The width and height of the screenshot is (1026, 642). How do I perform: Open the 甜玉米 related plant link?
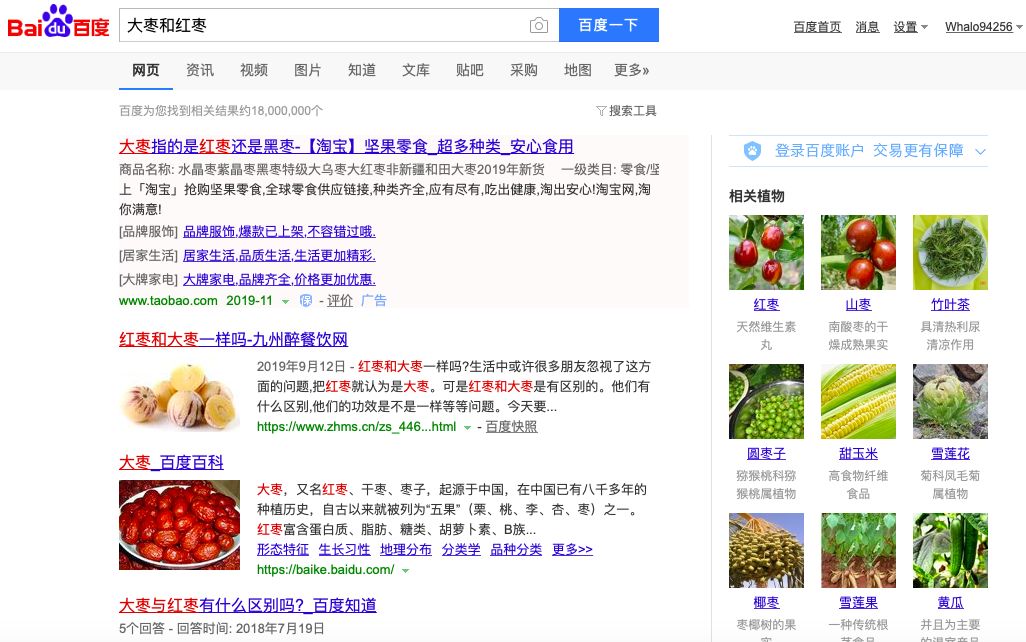[858, 454]
